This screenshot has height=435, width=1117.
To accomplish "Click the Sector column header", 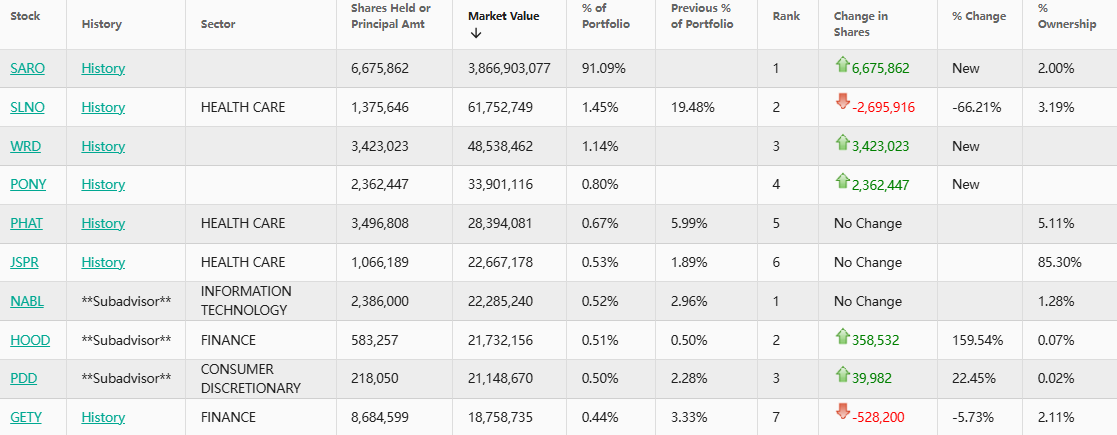I will pos(218,24).
